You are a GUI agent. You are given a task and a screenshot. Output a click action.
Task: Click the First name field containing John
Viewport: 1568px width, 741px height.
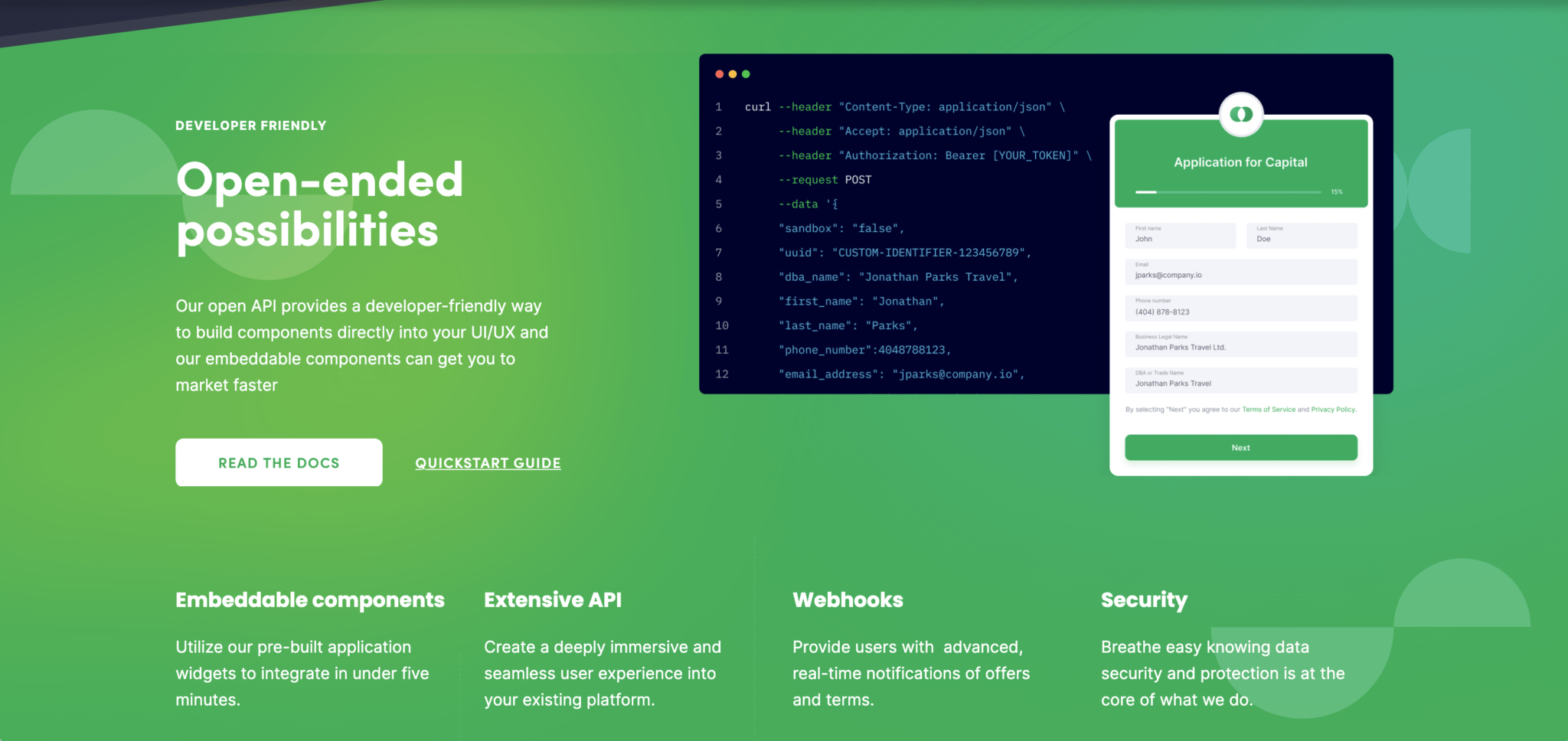[1181, 235]
